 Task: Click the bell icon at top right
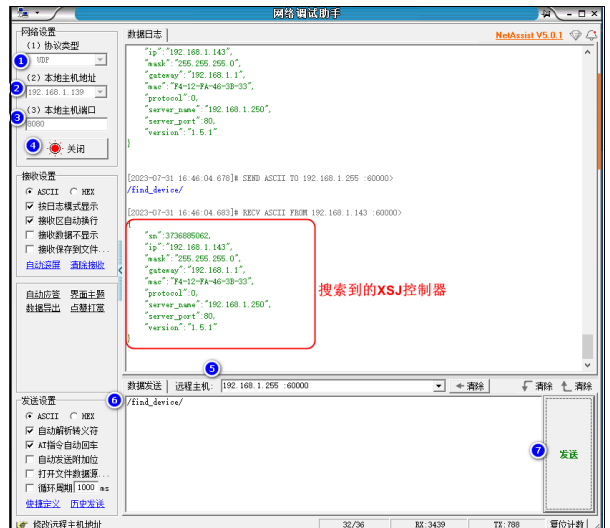[x=591, y=35]
